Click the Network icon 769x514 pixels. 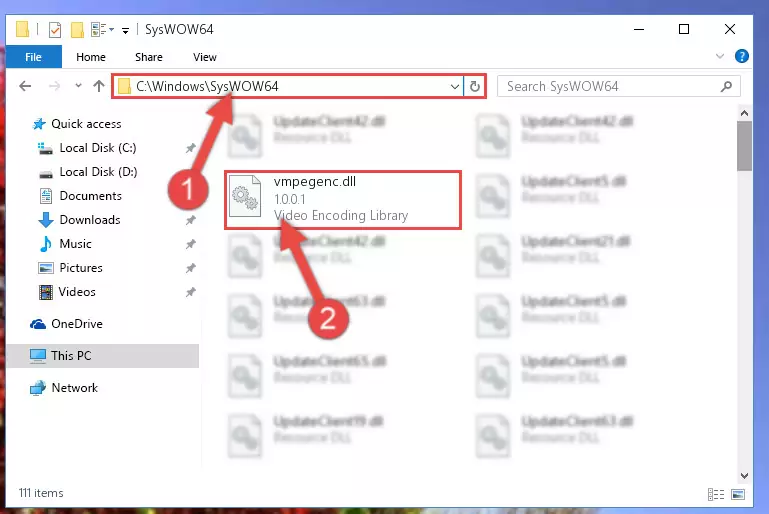point(38,388)
